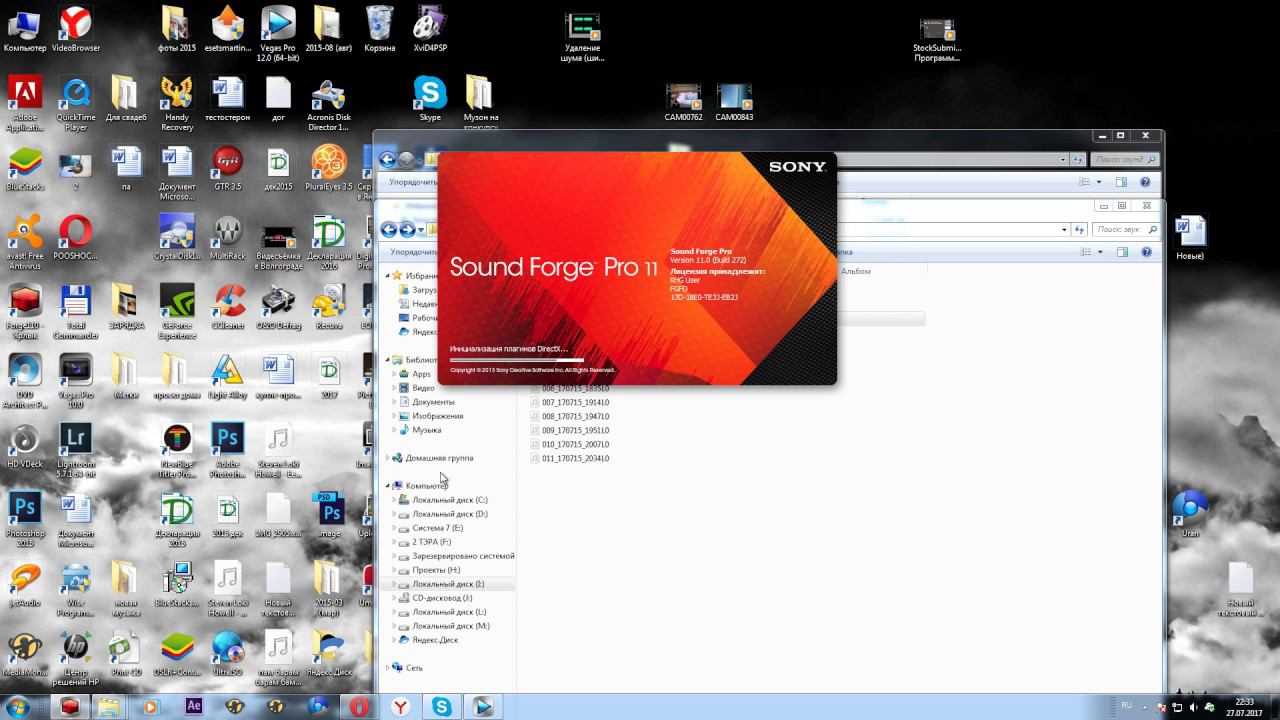Select the Компьютер desktop icon
Viewport: 1280px width, 720px height.
pos(25,29)
